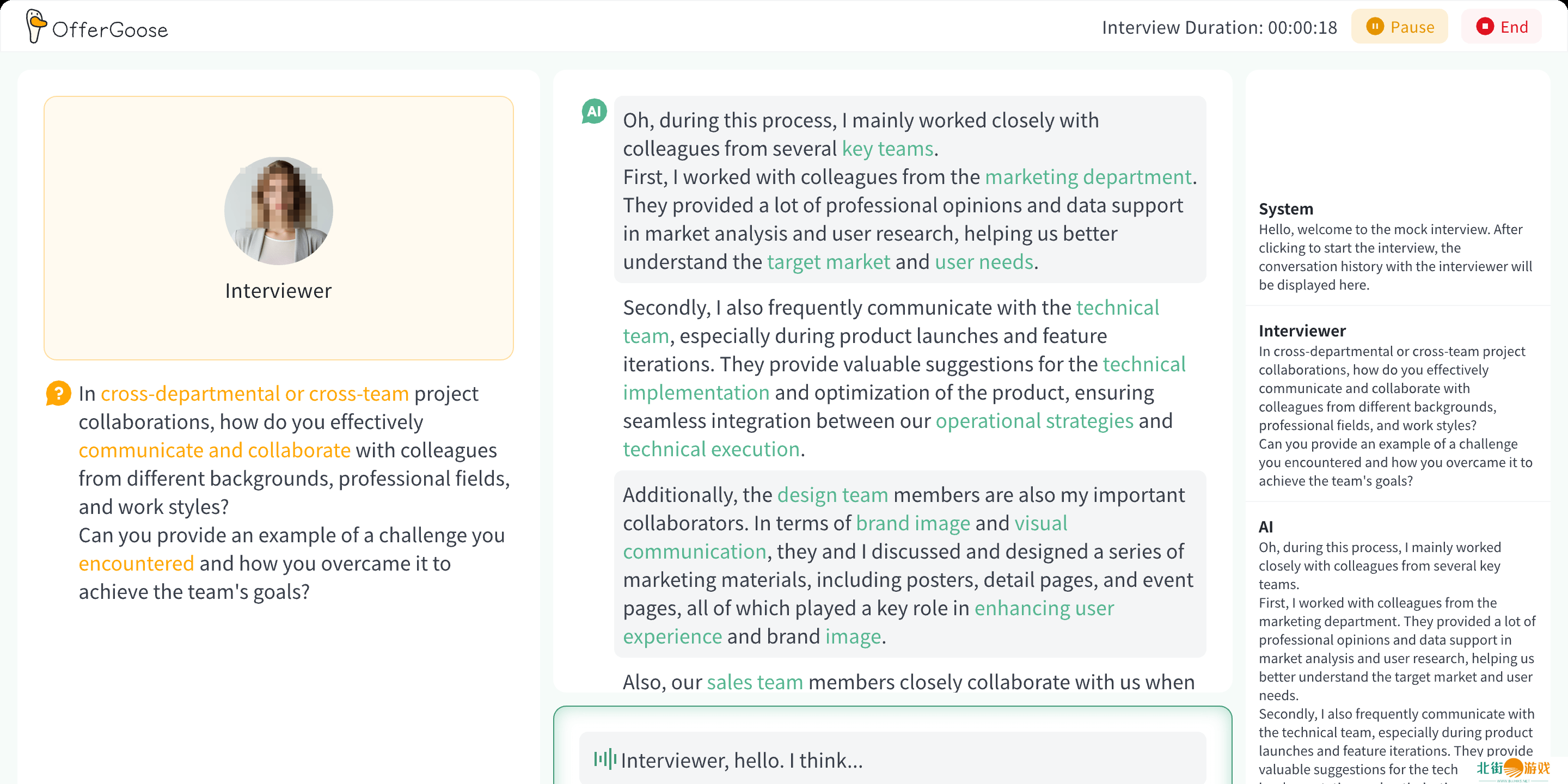The width and height of the screenshot is (1568, 784).
Task: Click the red stop icon on End
Action: (x=1484, y=27)
